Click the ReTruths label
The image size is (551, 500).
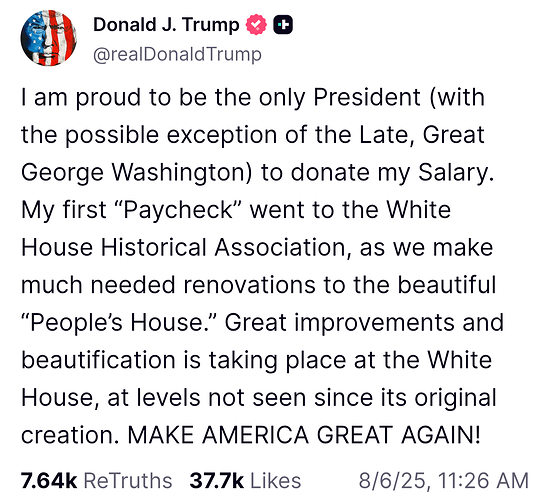(128, 481)
